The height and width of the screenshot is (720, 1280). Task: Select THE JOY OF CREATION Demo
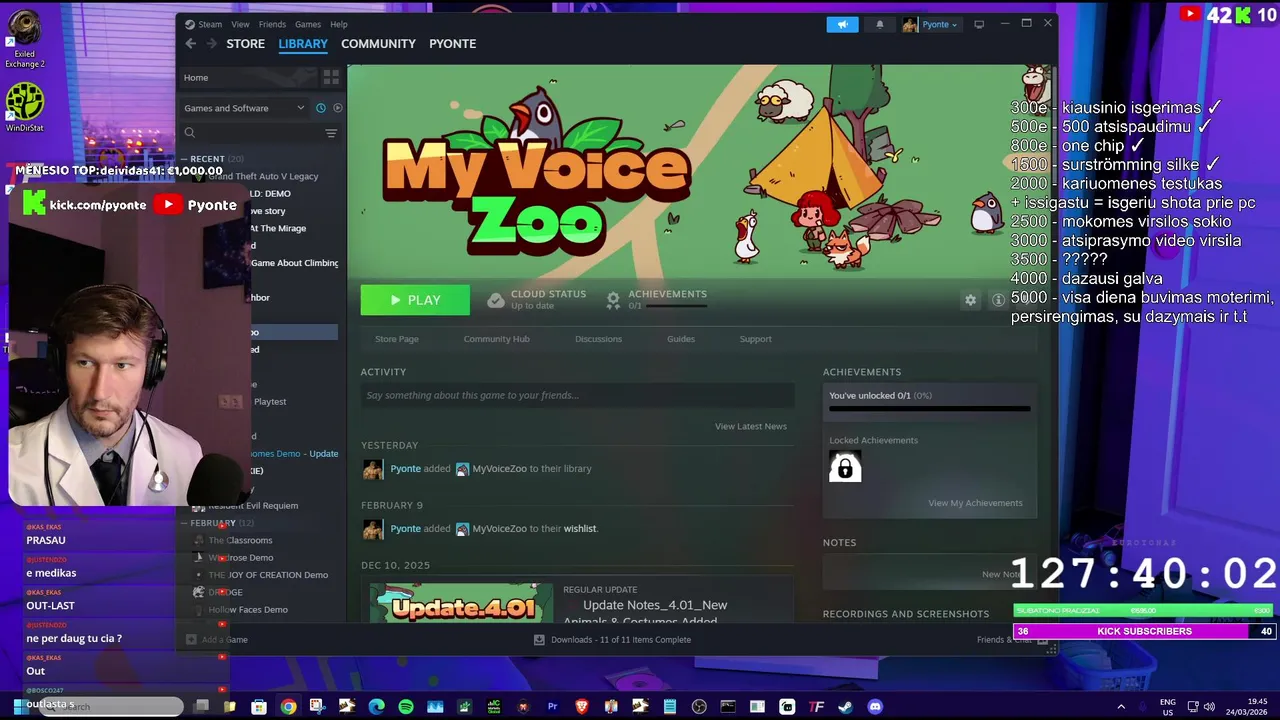[268, 575]
